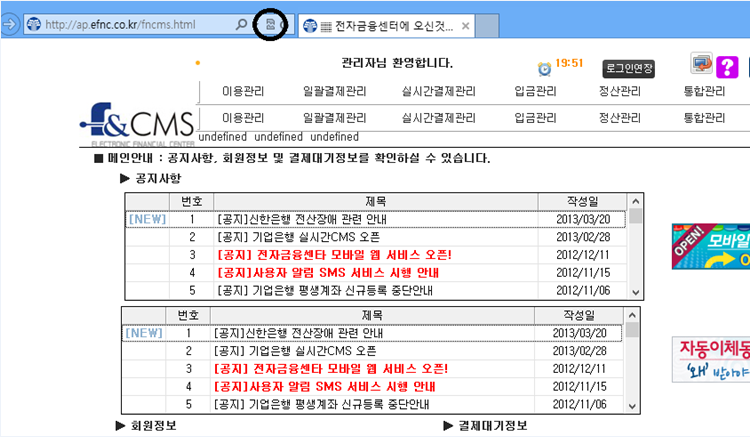Screen dimensions: 750x437
Task: Click the 공지사항 section heading
Action: (x=158, y=178)
